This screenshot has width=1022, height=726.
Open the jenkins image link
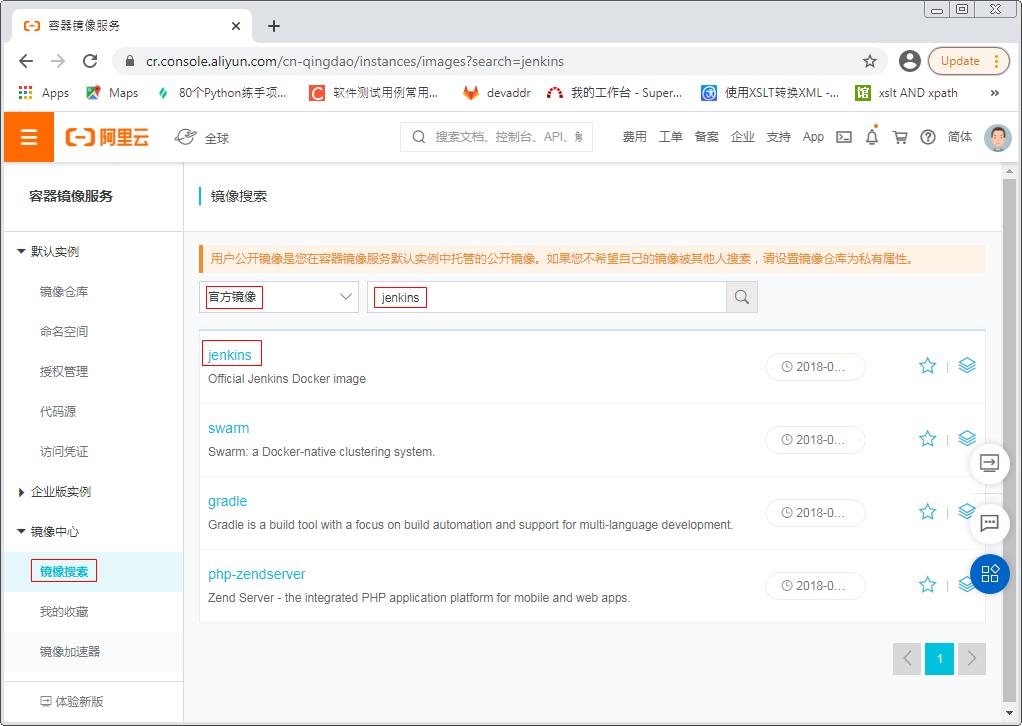(229, 355)
